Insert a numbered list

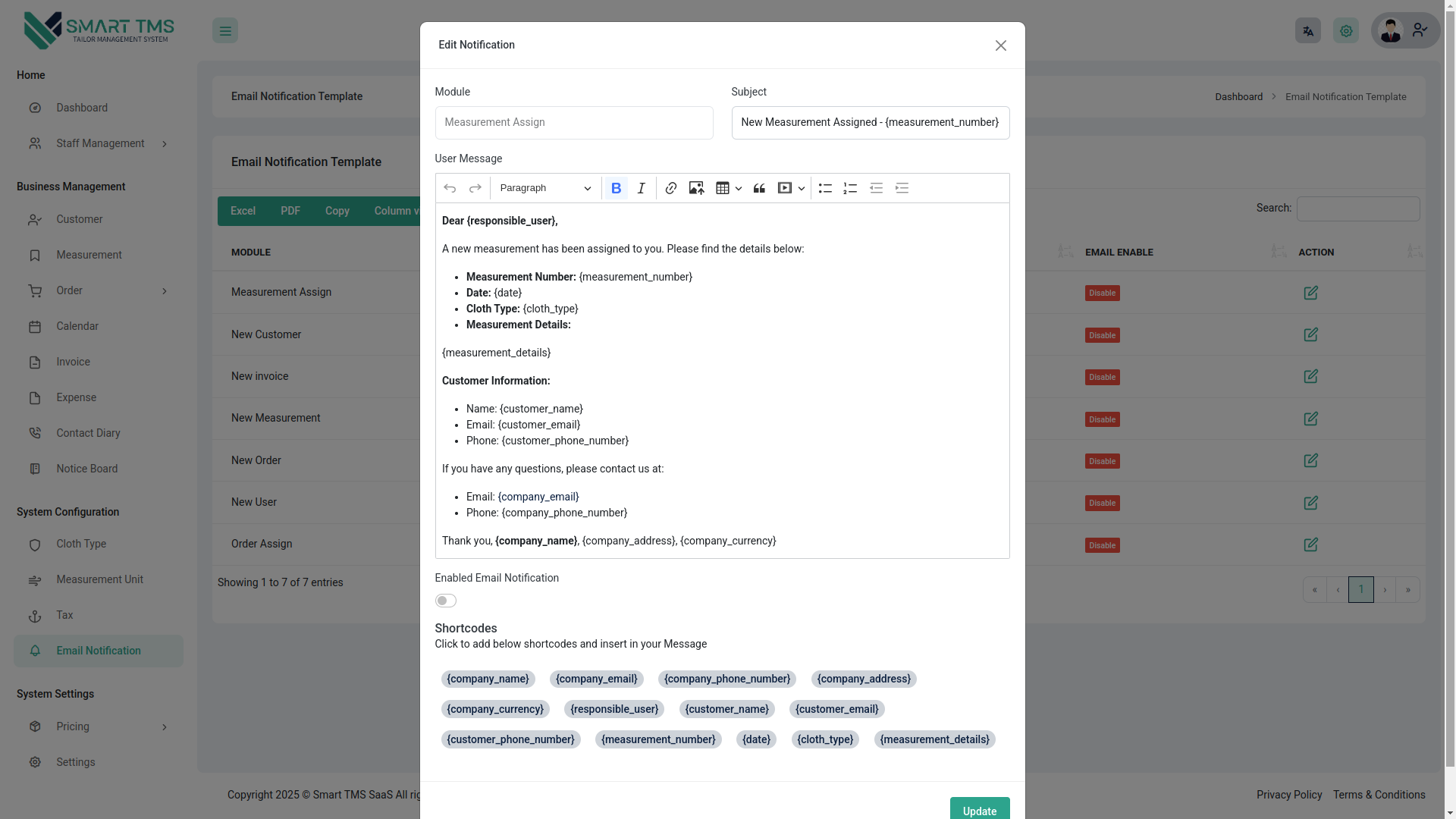[850, 188]
